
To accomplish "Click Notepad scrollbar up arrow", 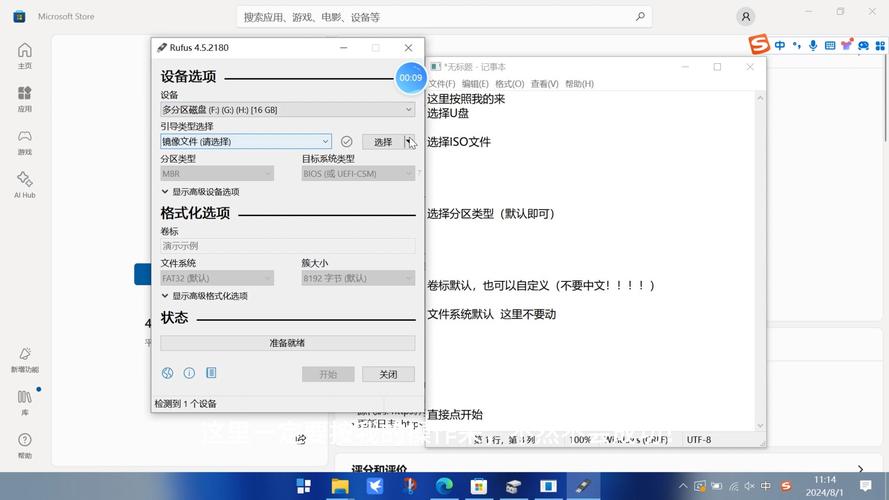I will pos(760,98).
